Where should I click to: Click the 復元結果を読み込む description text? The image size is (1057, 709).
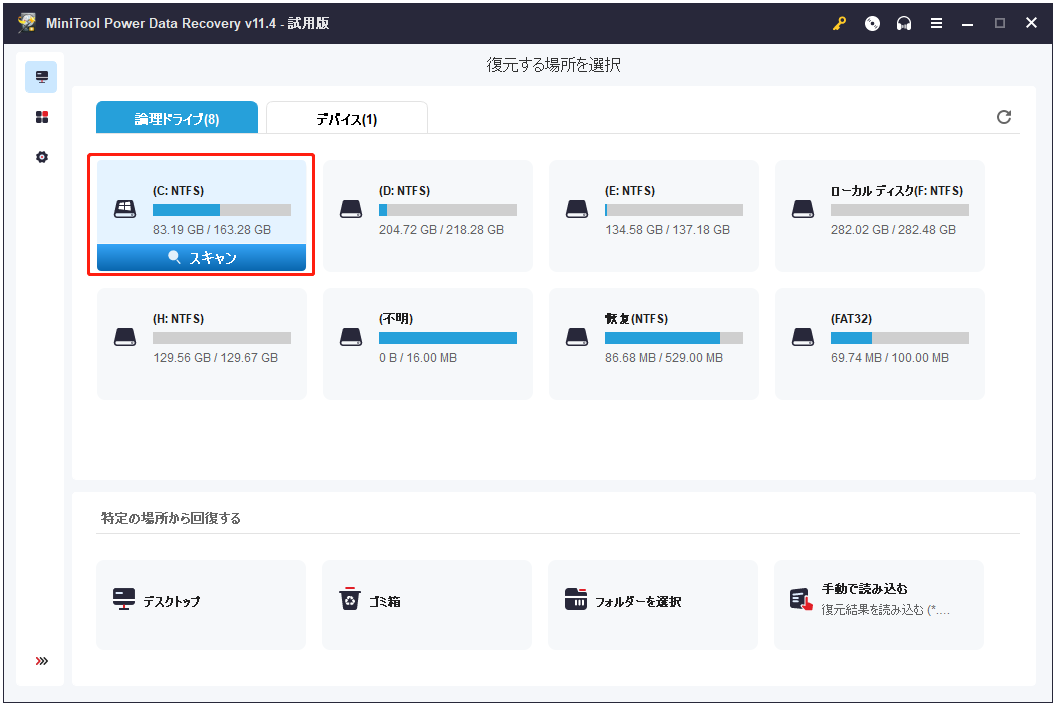(886, 610)
